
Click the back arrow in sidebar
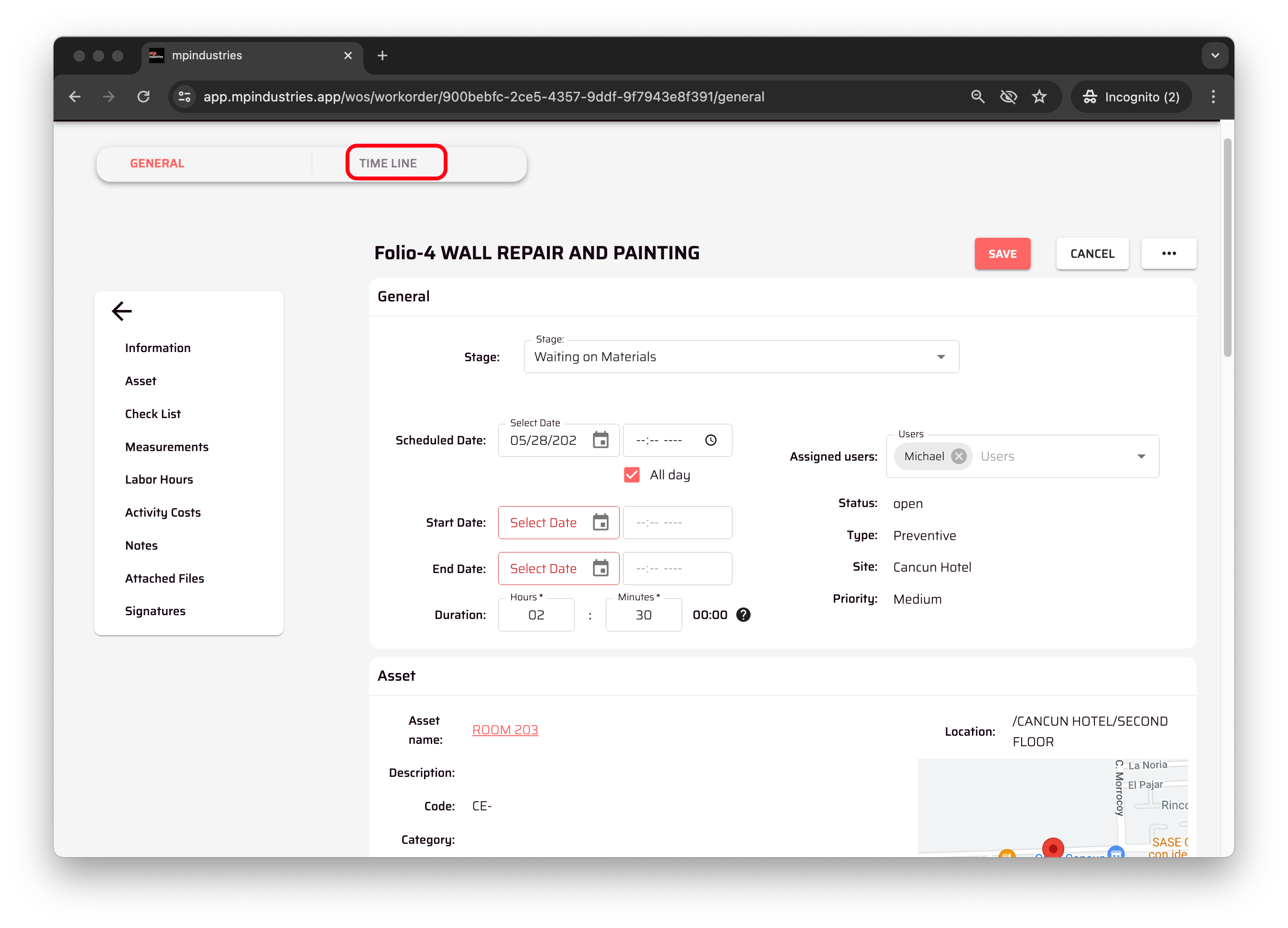(x=121, y=311)
